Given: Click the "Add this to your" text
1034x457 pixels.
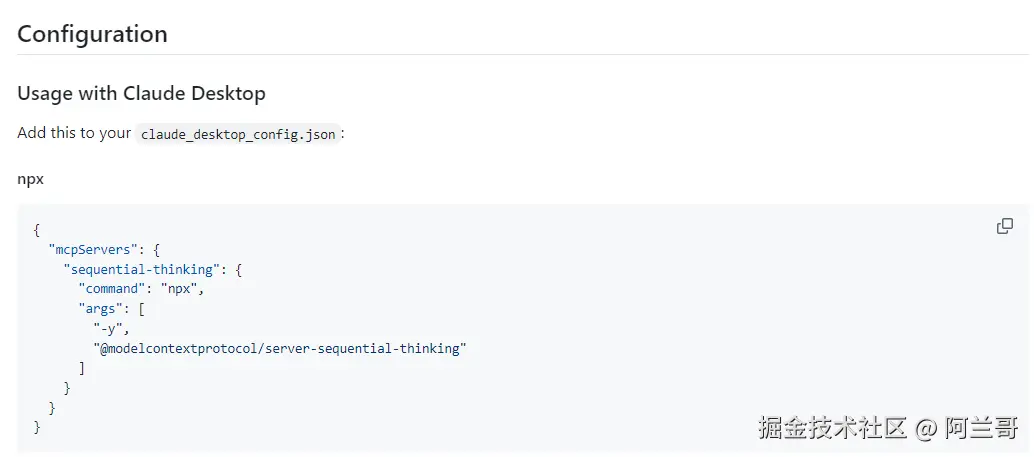Looking at the screenshot, I should click(74, 133).
